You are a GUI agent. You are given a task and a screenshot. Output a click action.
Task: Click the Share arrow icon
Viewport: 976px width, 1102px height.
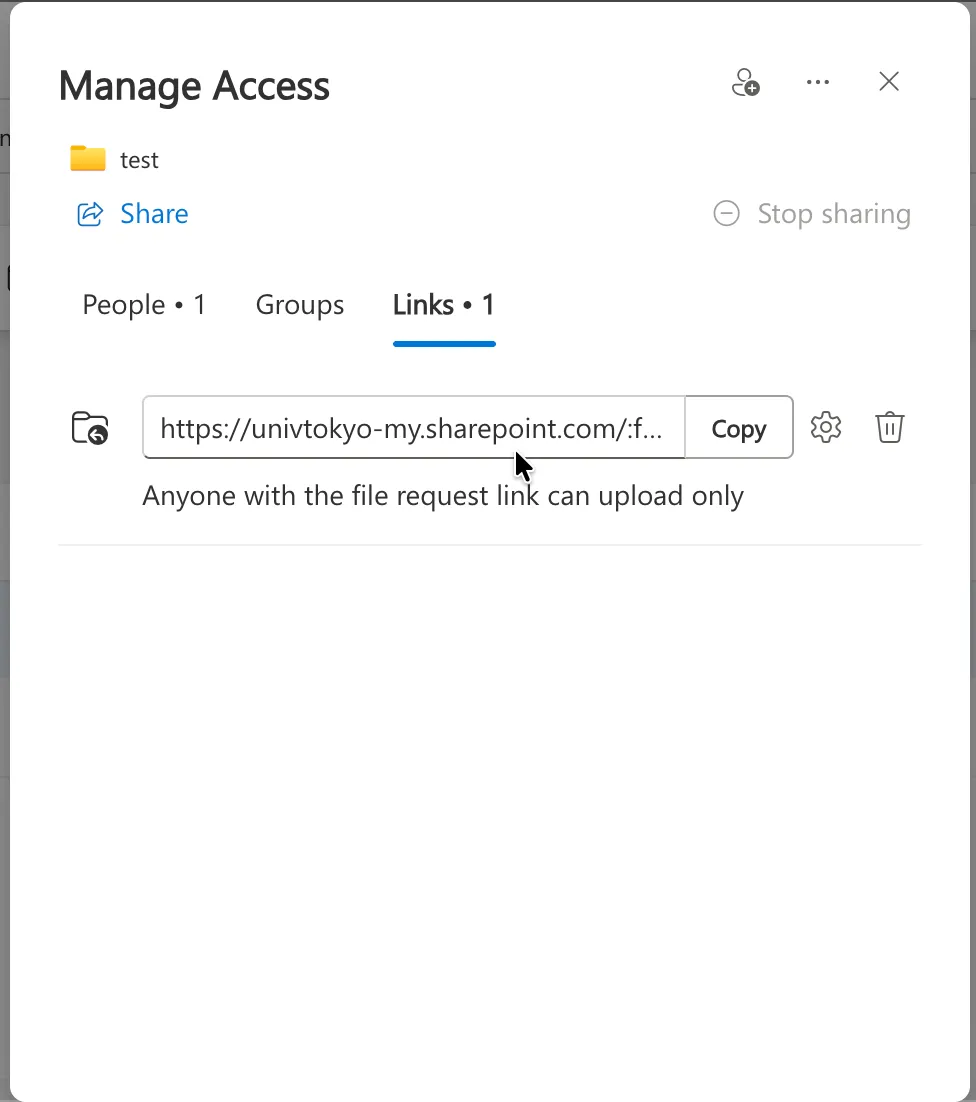pos(90,214)
